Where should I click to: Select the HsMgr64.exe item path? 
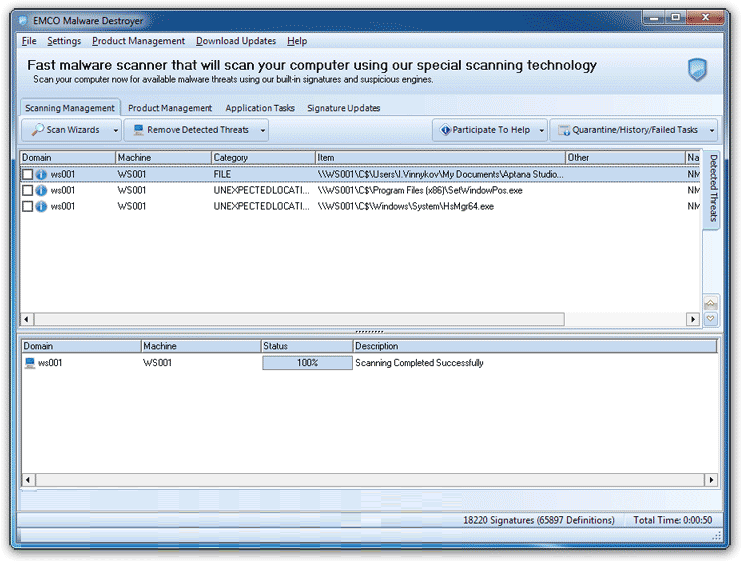click(x=406, y=207)
